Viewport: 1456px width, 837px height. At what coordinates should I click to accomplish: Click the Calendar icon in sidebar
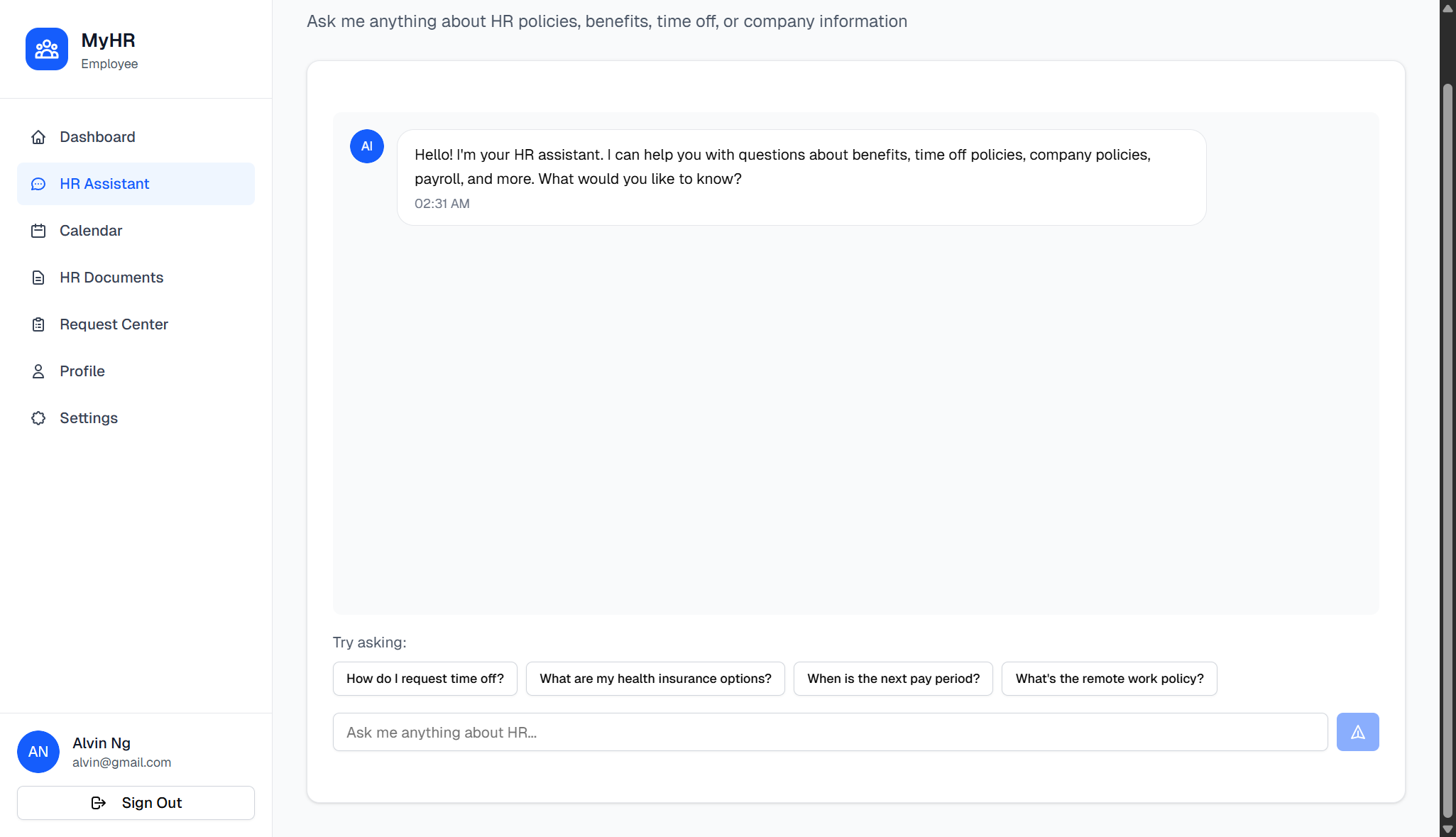click(38, 231)
